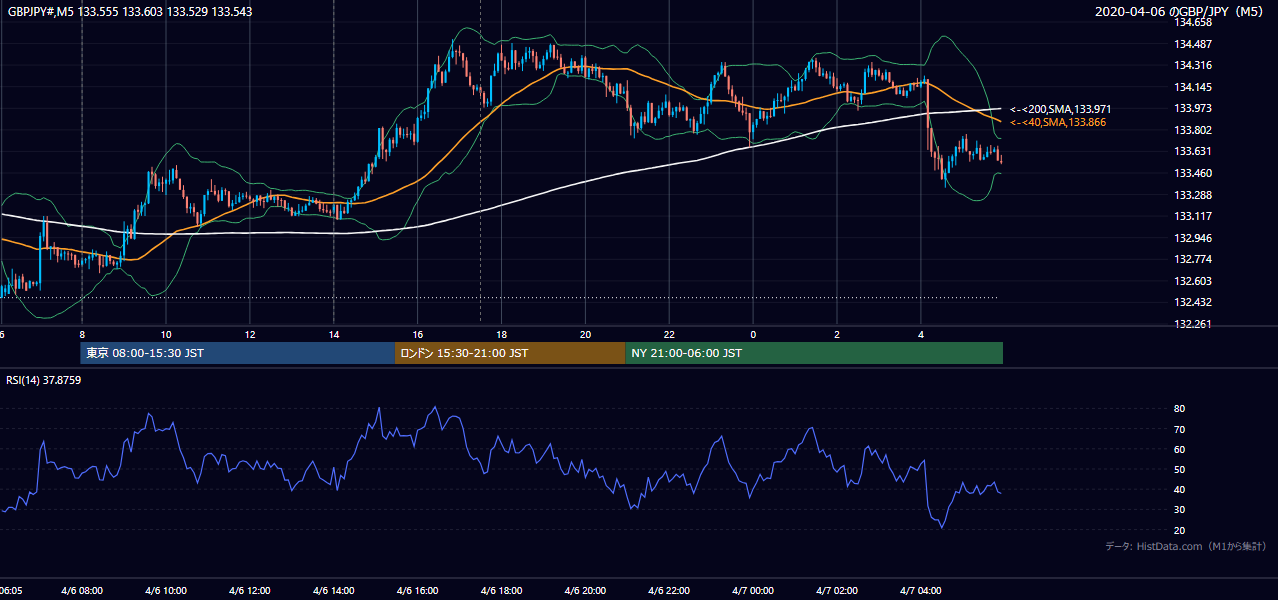Click hour label 18 below price chart

pos(502,334)
